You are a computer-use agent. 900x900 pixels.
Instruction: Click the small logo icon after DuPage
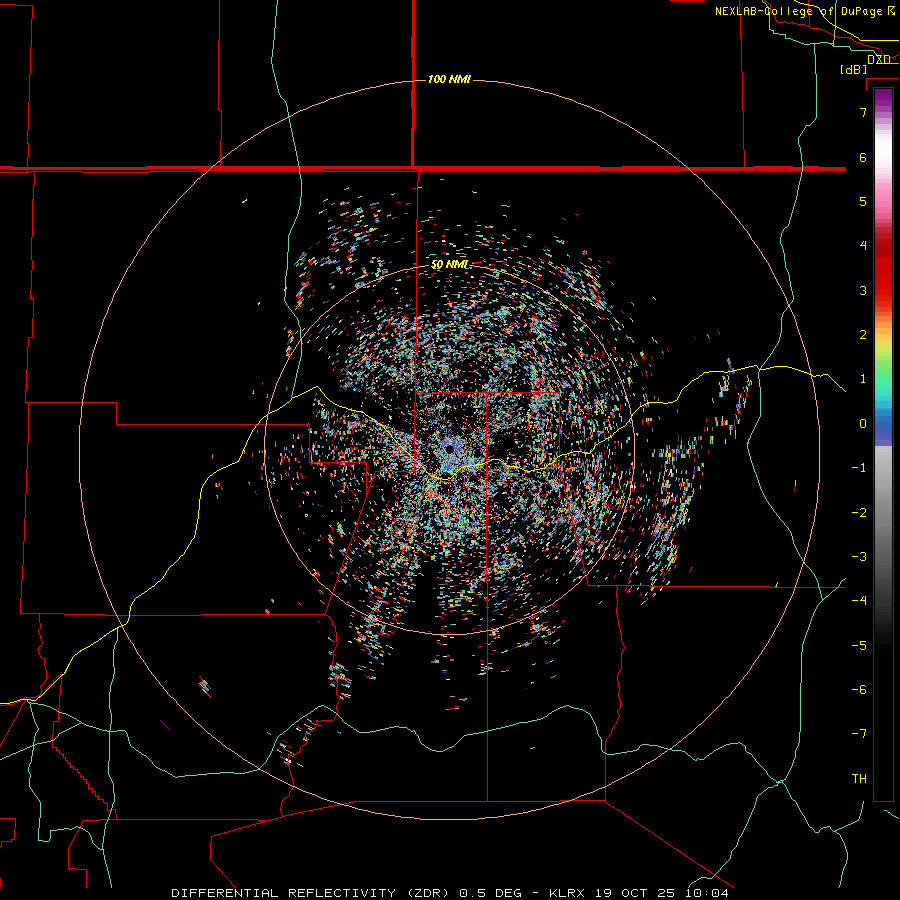[x=890, y=11]
